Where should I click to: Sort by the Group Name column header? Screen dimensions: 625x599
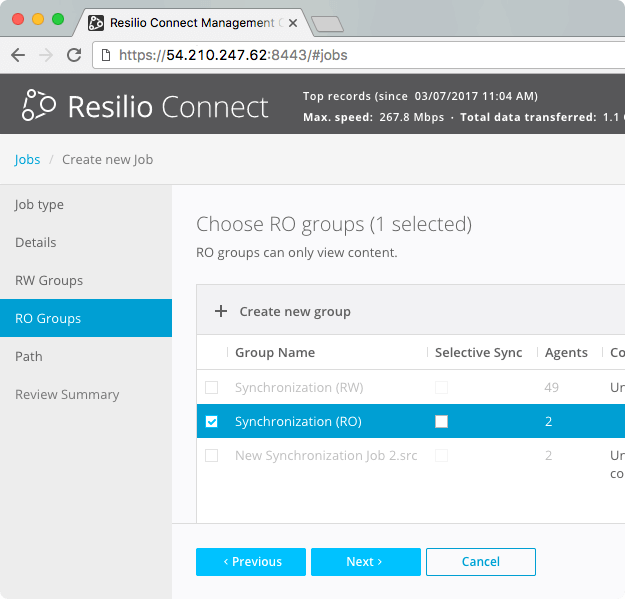coord(275,352)
